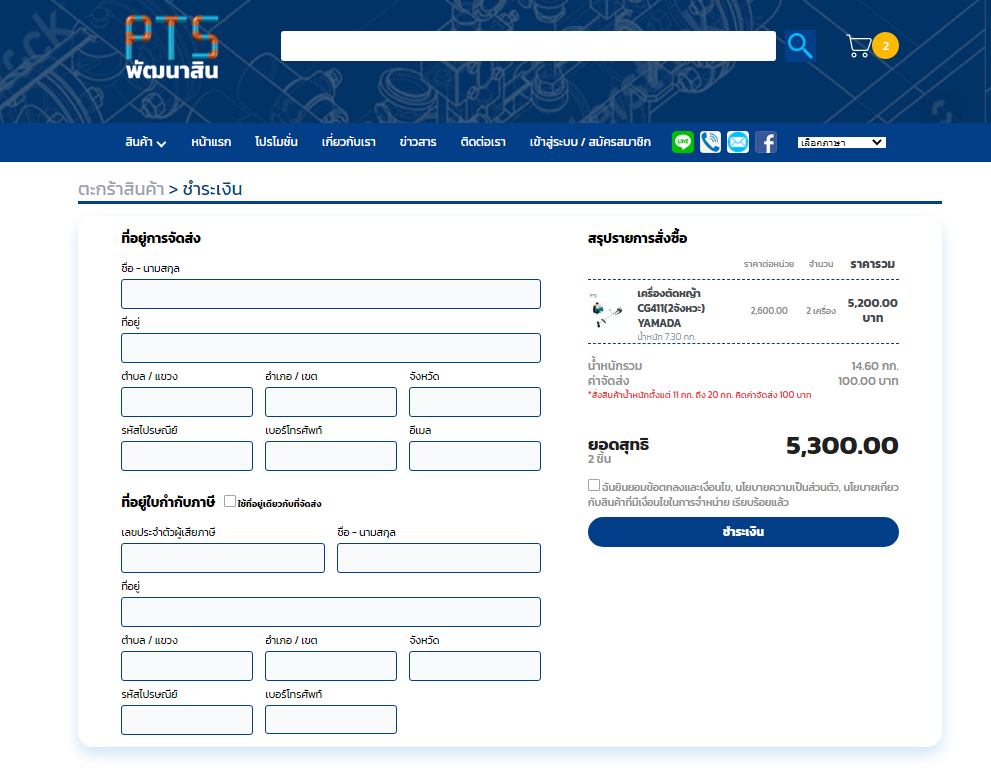Go to the หน้าแรก home page
991x774 pixels.
pyautogui.click(x=211, y=142)
